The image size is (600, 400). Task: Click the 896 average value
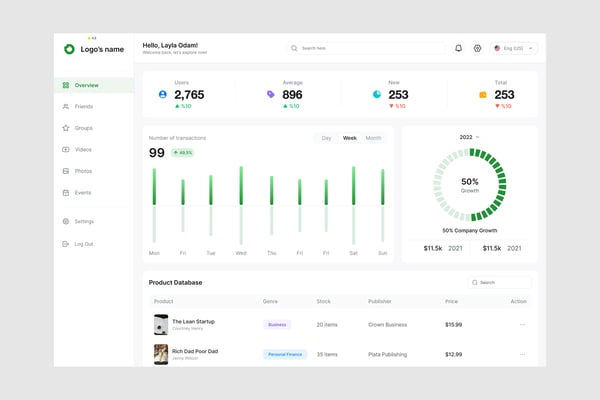pyautogui.click(x=292, y=95)
